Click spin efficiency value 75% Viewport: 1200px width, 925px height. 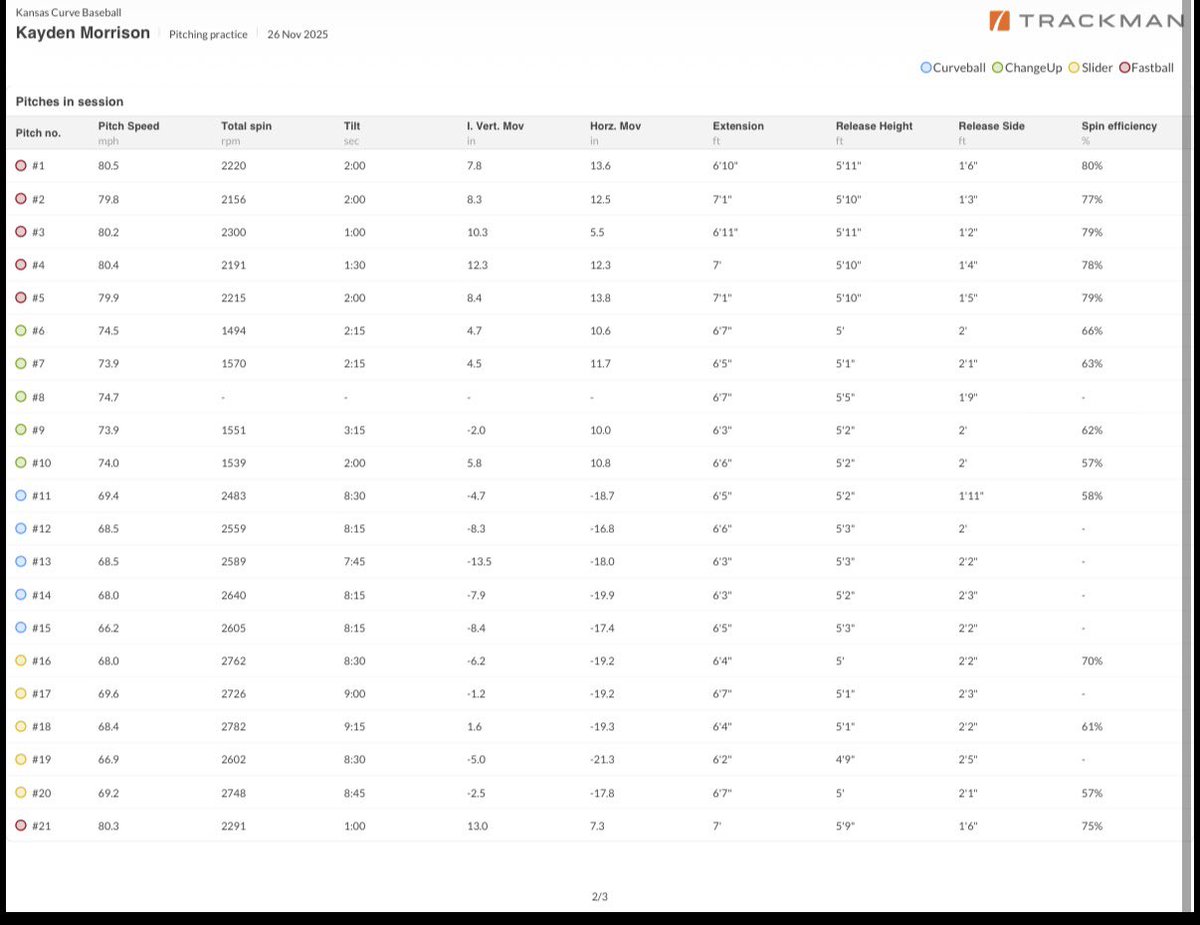(1092, 826)
